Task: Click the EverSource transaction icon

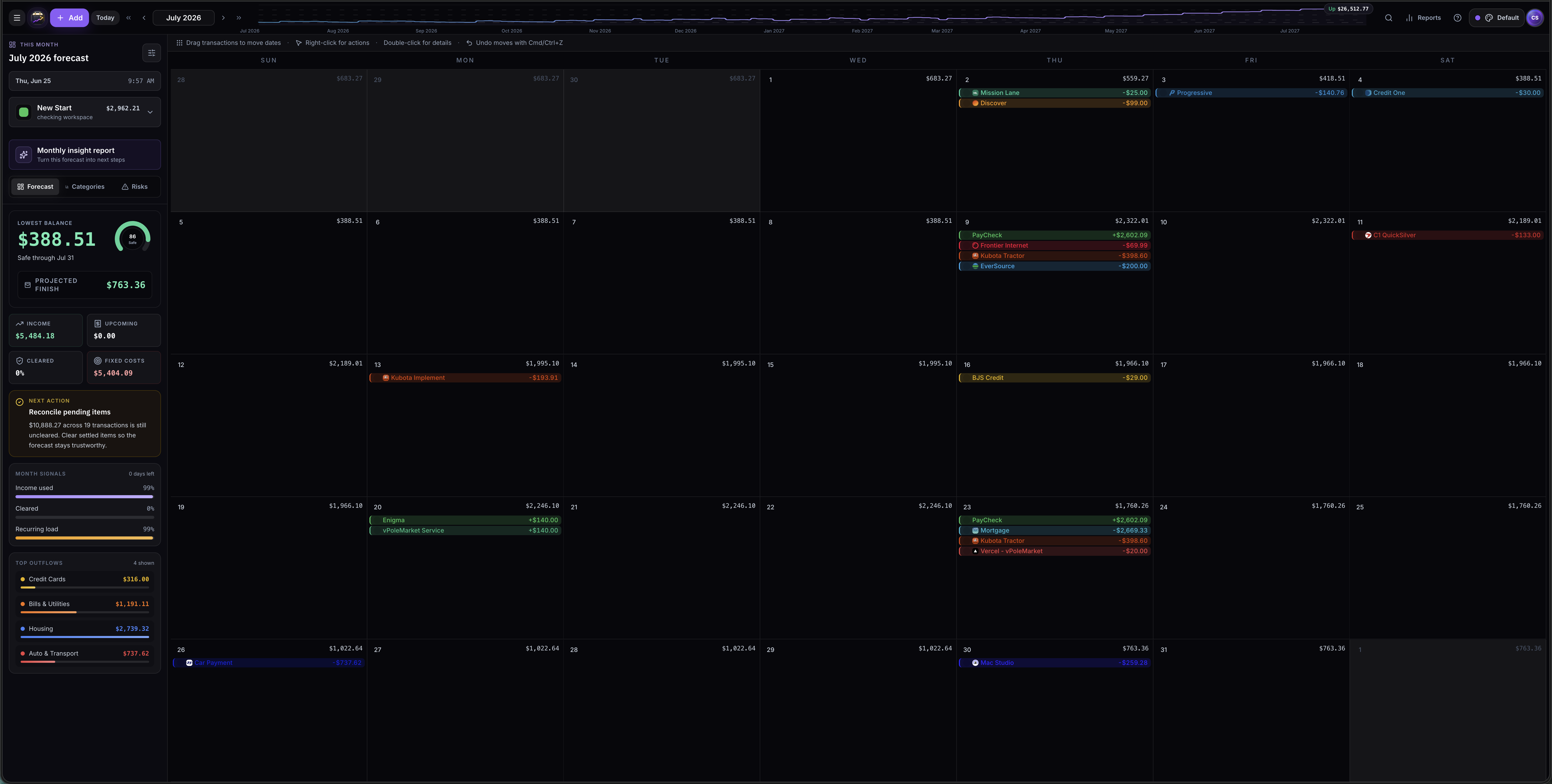Action: click(975, 266)
